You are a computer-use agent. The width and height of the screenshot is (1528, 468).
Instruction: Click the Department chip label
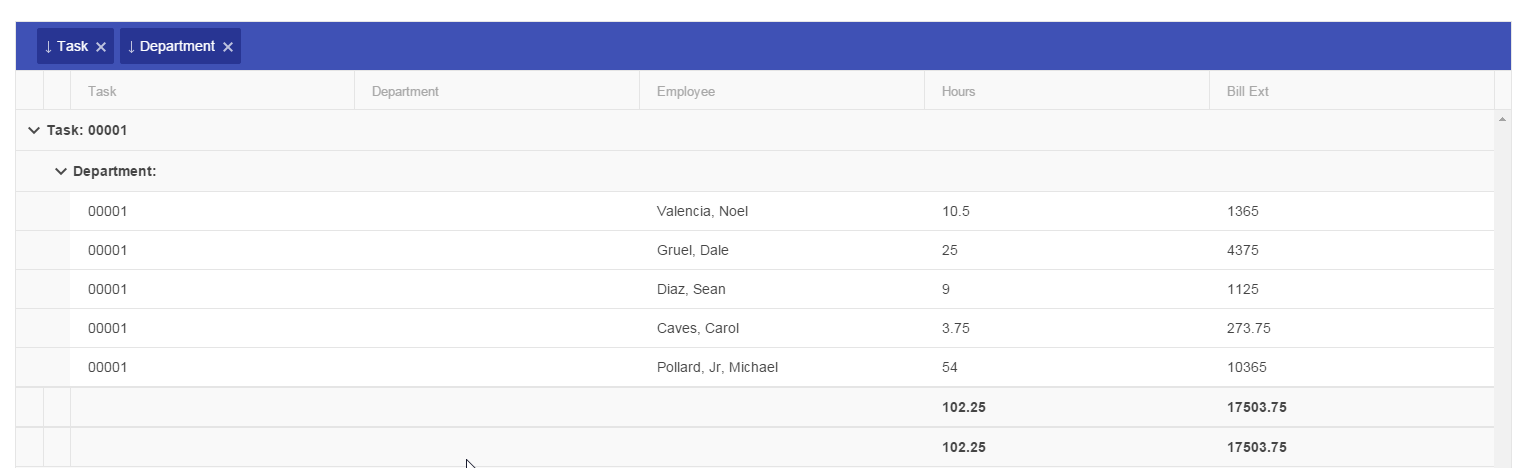[x=177, y=47]
